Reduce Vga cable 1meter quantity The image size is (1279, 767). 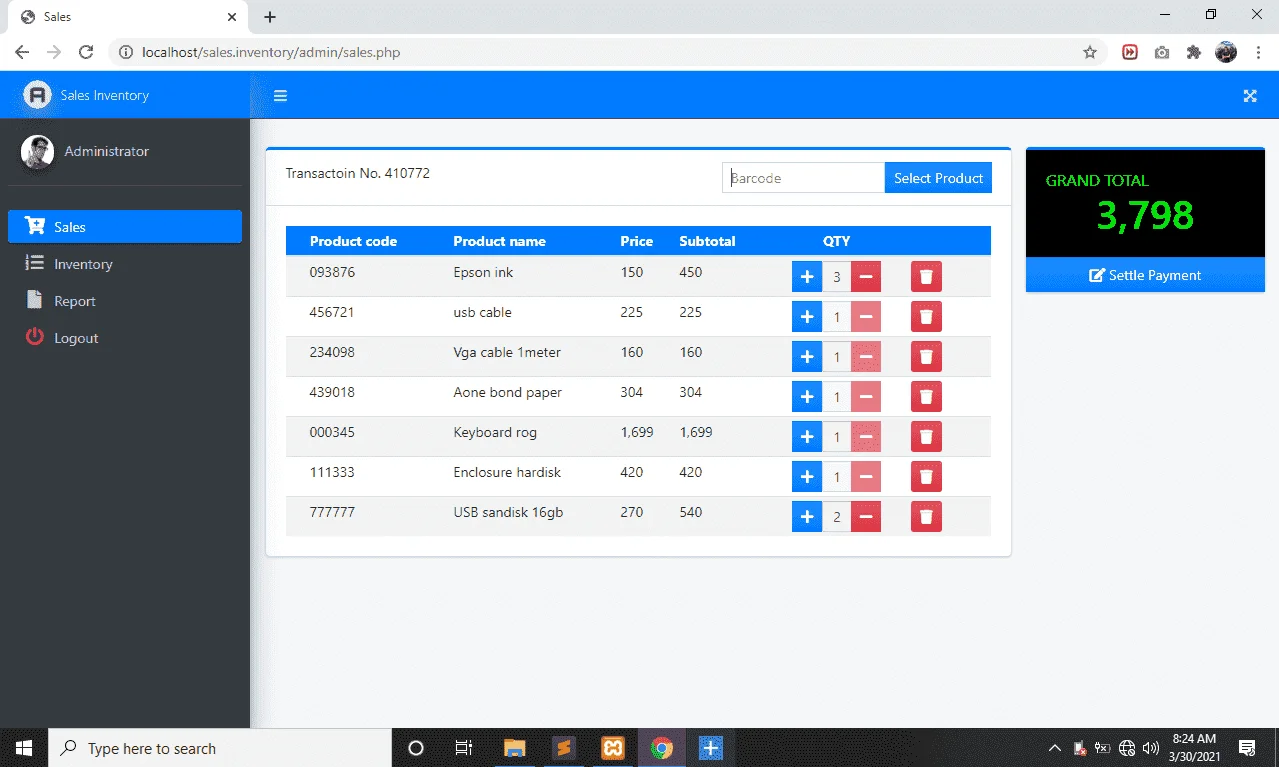866,357
